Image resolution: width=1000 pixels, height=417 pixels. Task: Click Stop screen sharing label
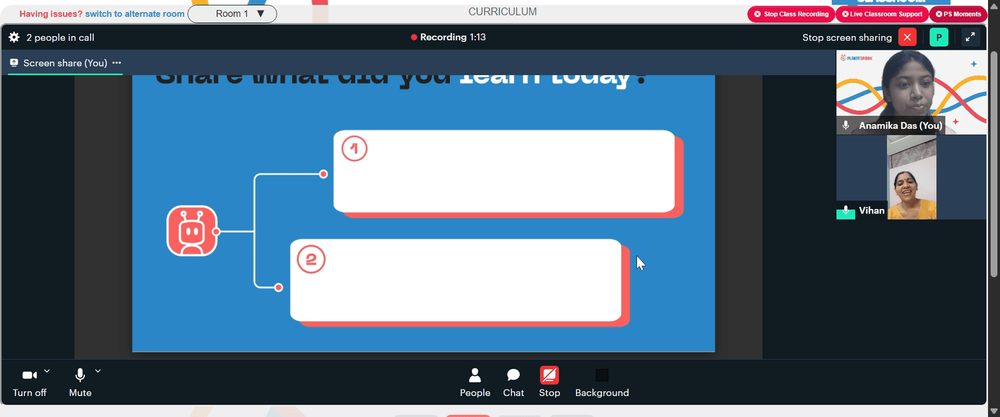click(847, 38)
